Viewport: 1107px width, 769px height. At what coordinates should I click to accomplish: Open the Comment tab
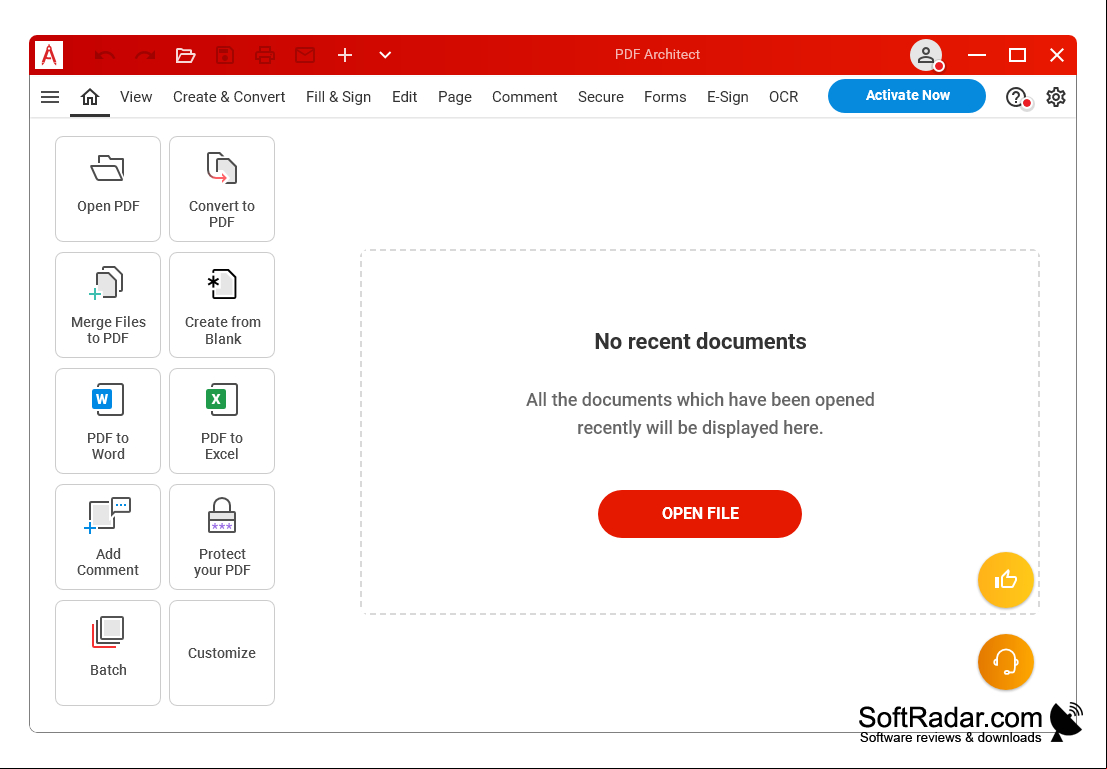(525, 97)
